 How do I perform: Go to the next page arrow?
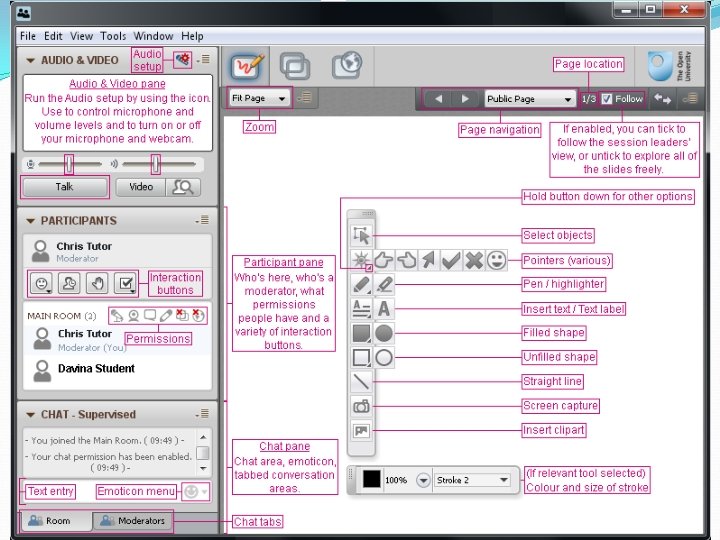pyautogui.click(x=465, y=99)
